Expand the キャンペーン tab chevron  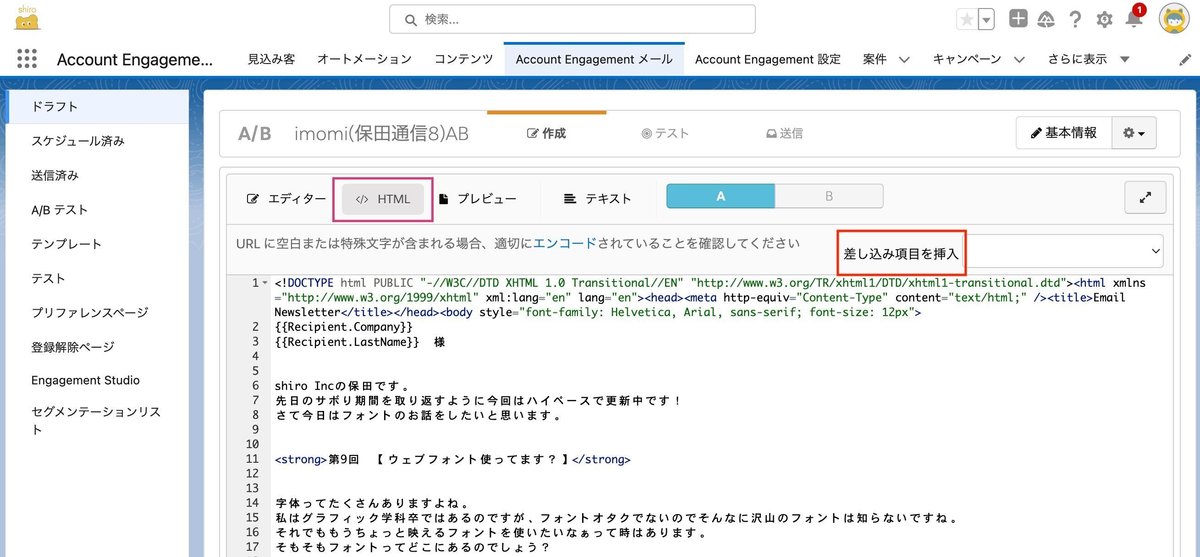[1018, 59]
